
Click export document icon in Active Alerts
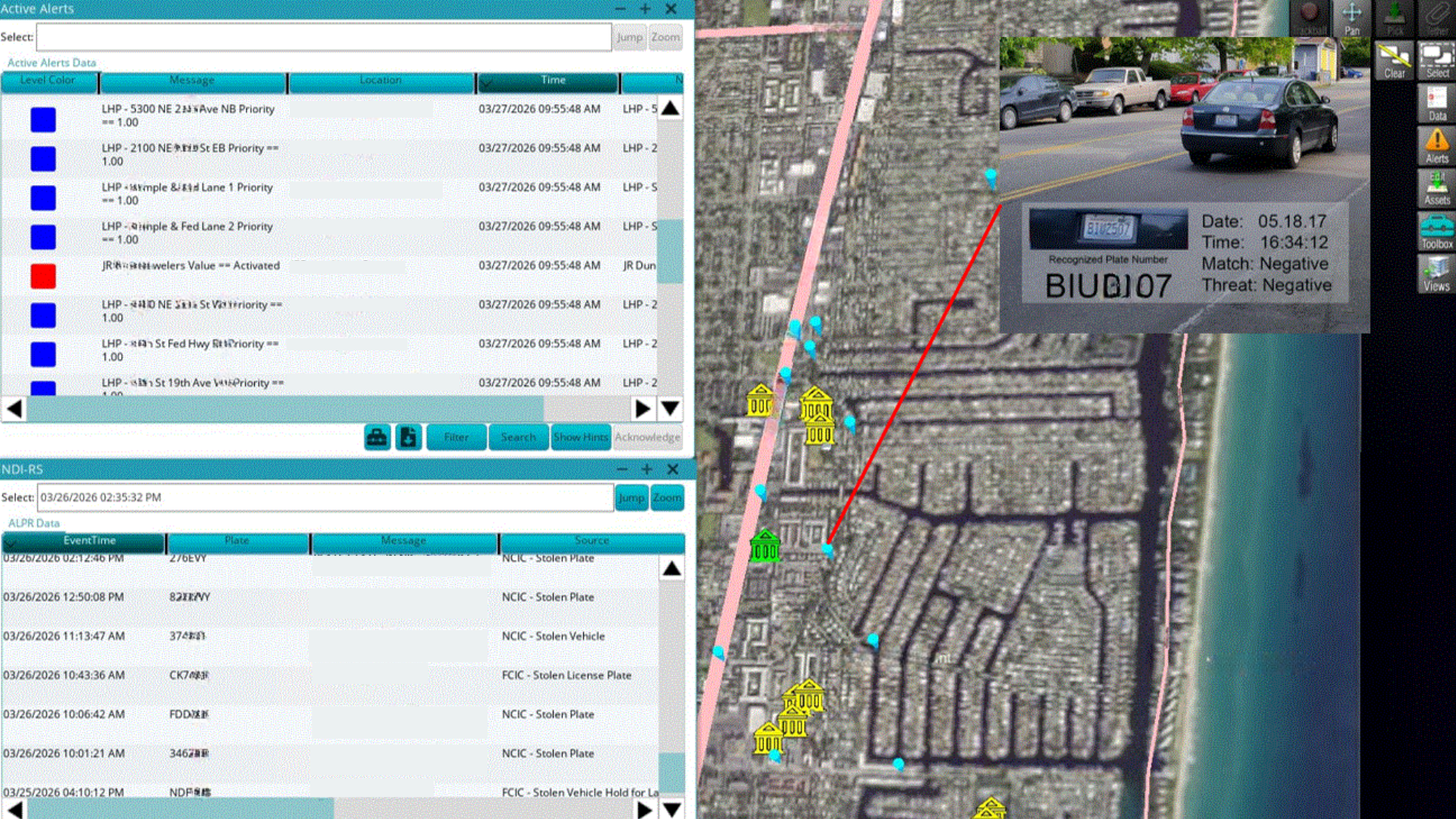pyautogui.click(x=408, y=437)
